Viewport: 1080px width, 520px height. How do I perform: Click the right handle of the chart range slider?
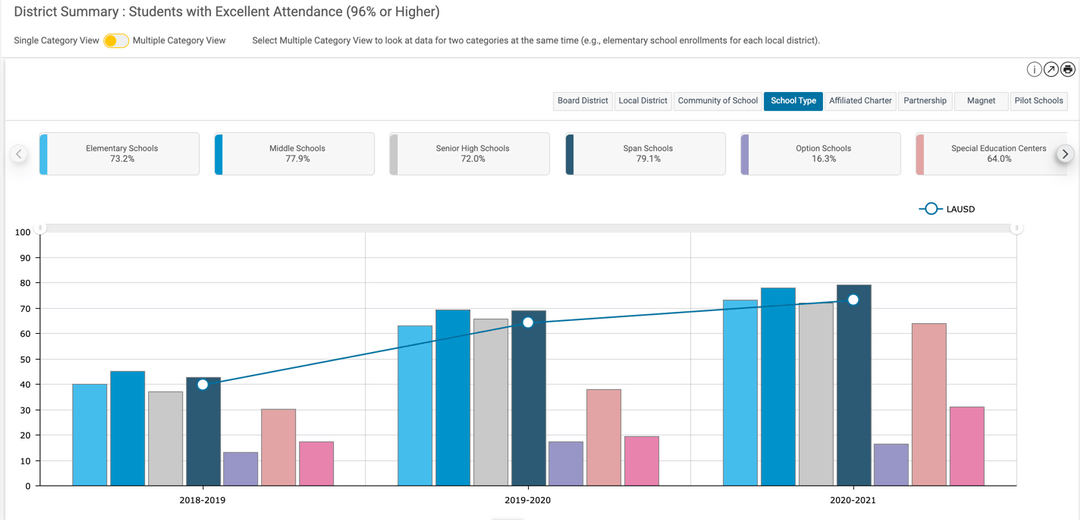1016,228
